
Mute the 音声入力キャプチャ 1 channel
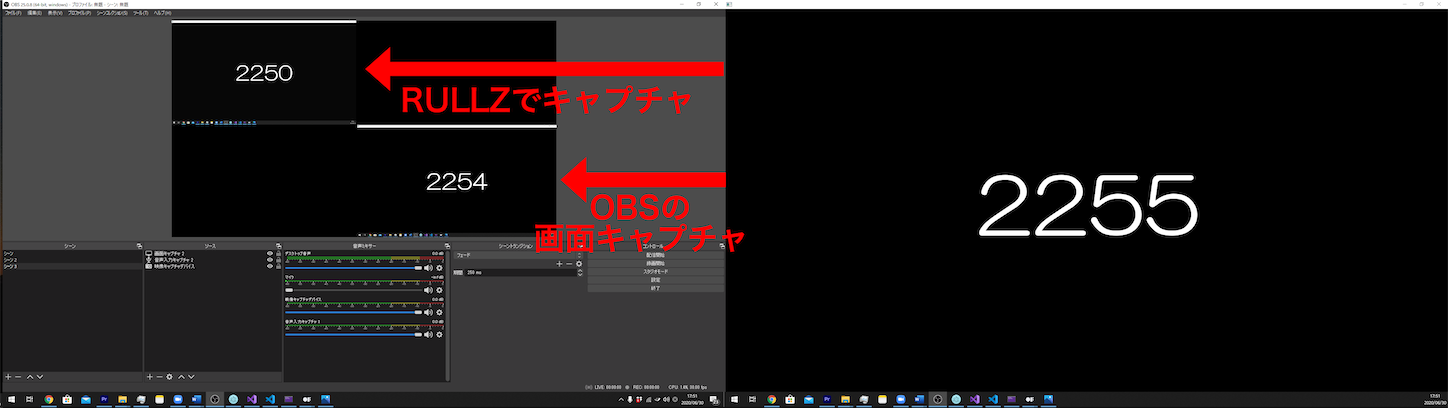(429, 334)
